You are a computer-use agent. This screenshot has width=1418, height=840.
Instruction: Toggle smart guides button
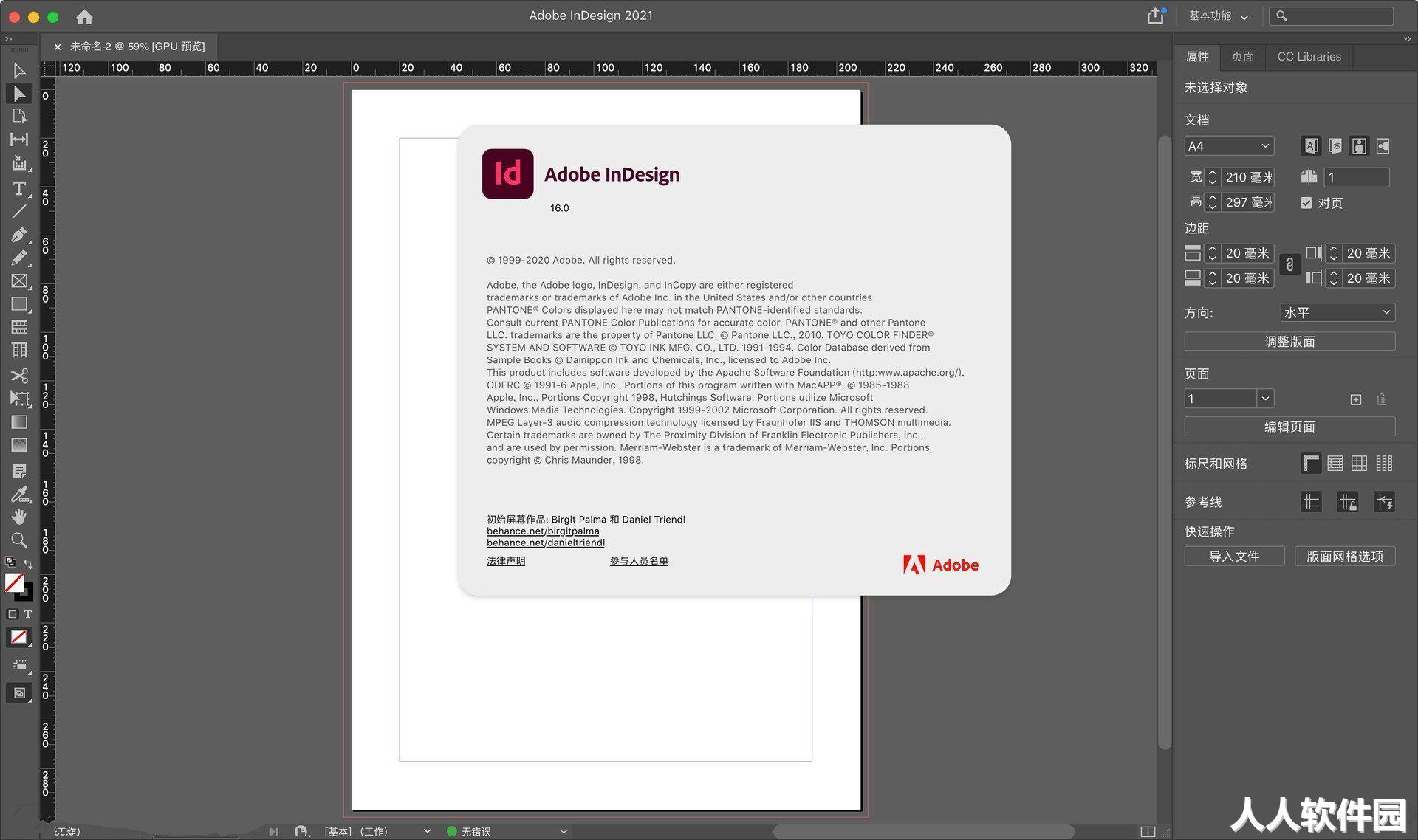pos(1384,503)
